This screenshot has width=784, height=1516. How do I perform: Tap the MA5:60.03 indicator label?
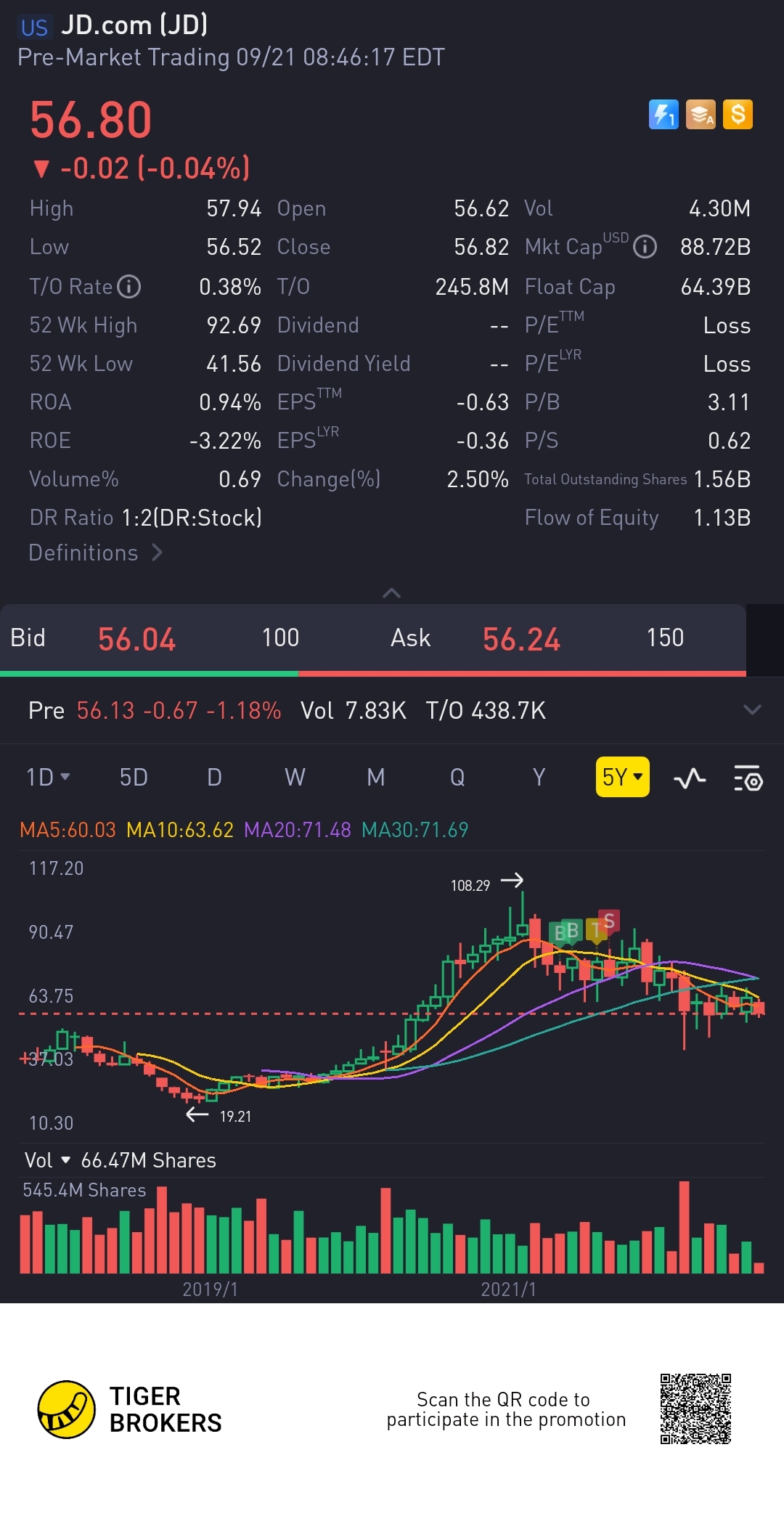pyautogui.click(x=68, y=830)
